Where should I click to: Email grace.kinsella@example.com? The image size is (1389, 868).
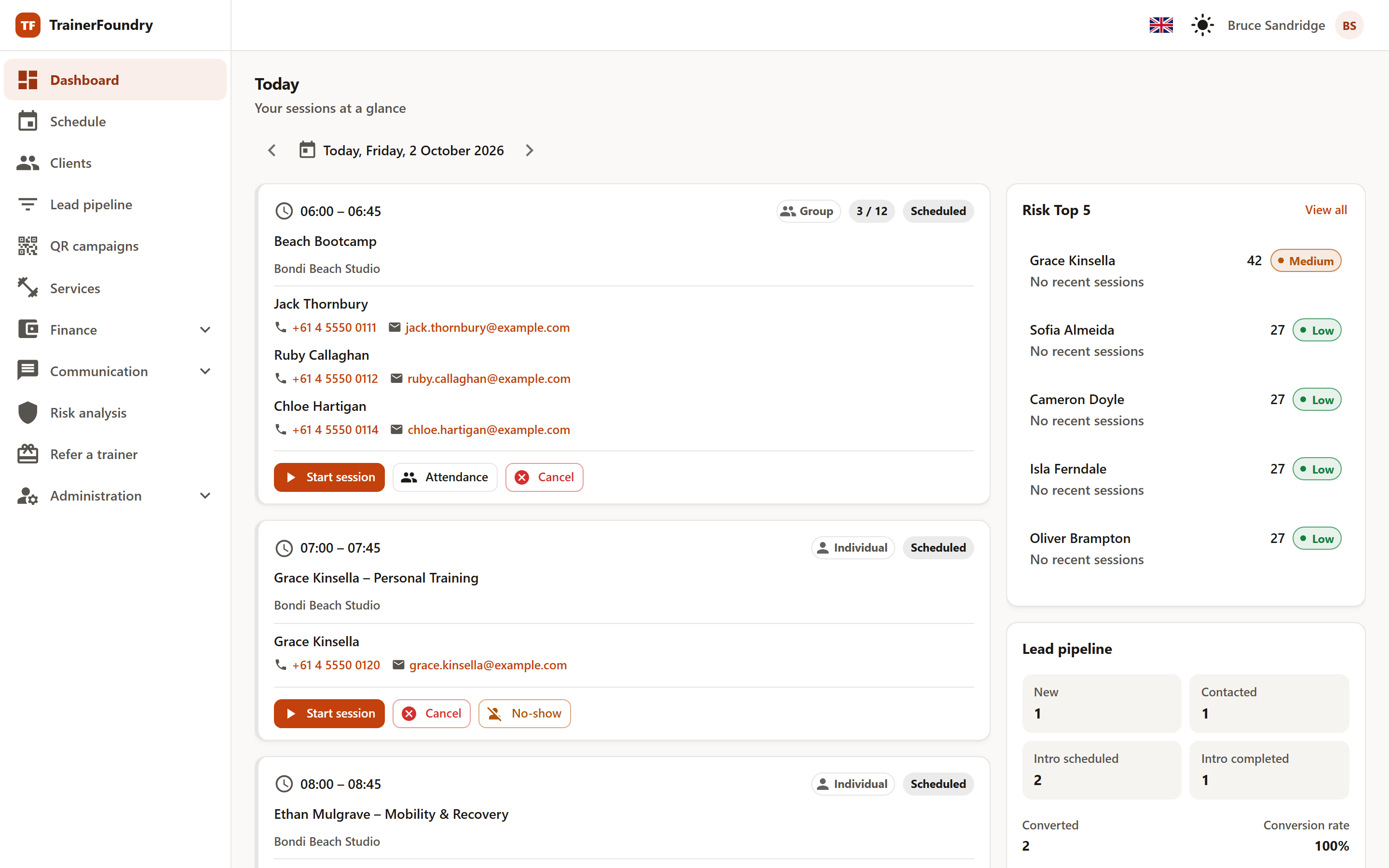[x=488, y=665]
